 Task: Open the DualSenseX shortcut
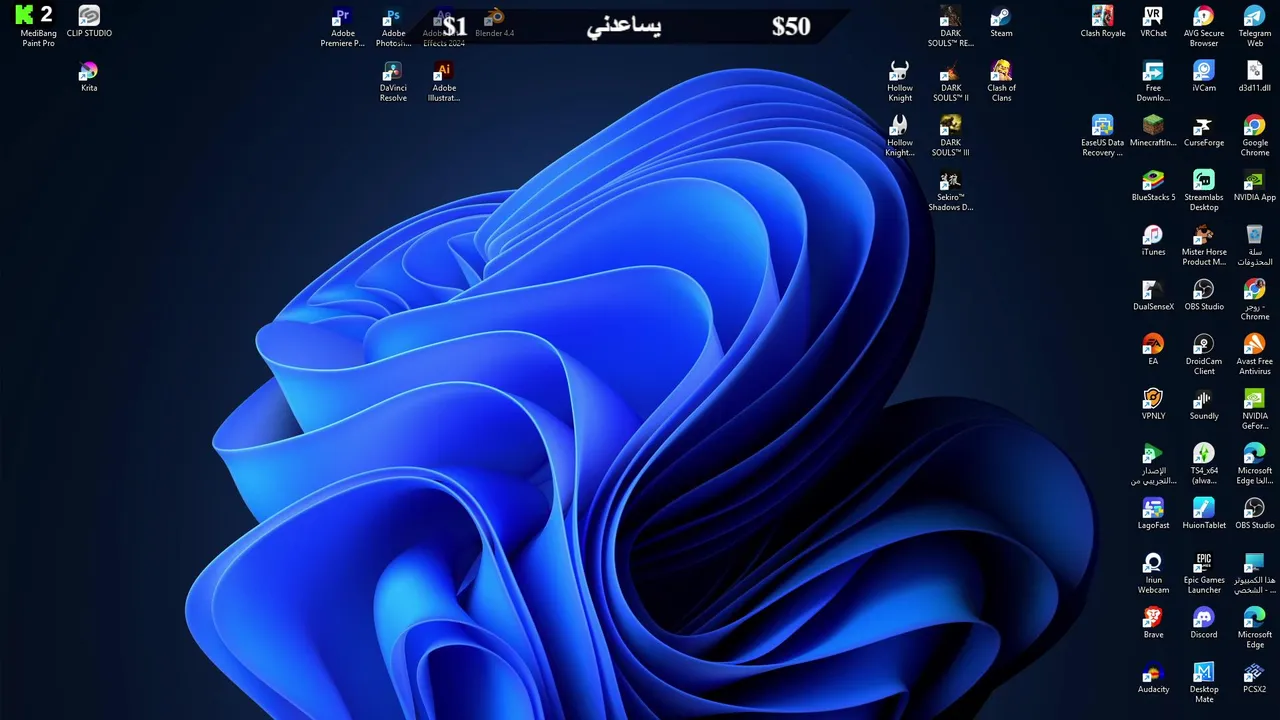point(1153,295)
